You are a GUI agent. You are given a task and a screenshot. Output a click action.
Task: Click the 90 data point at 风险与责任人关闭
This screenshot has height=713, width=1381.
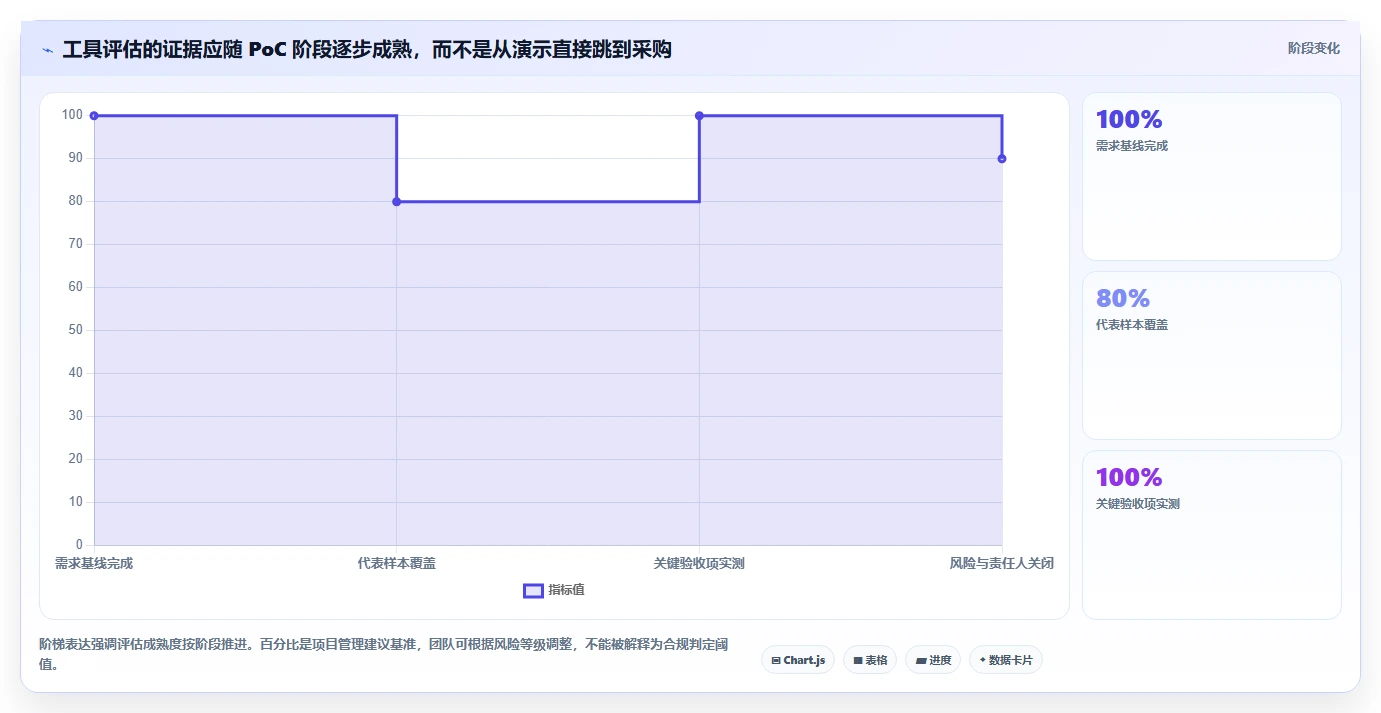coord(1002,159)
